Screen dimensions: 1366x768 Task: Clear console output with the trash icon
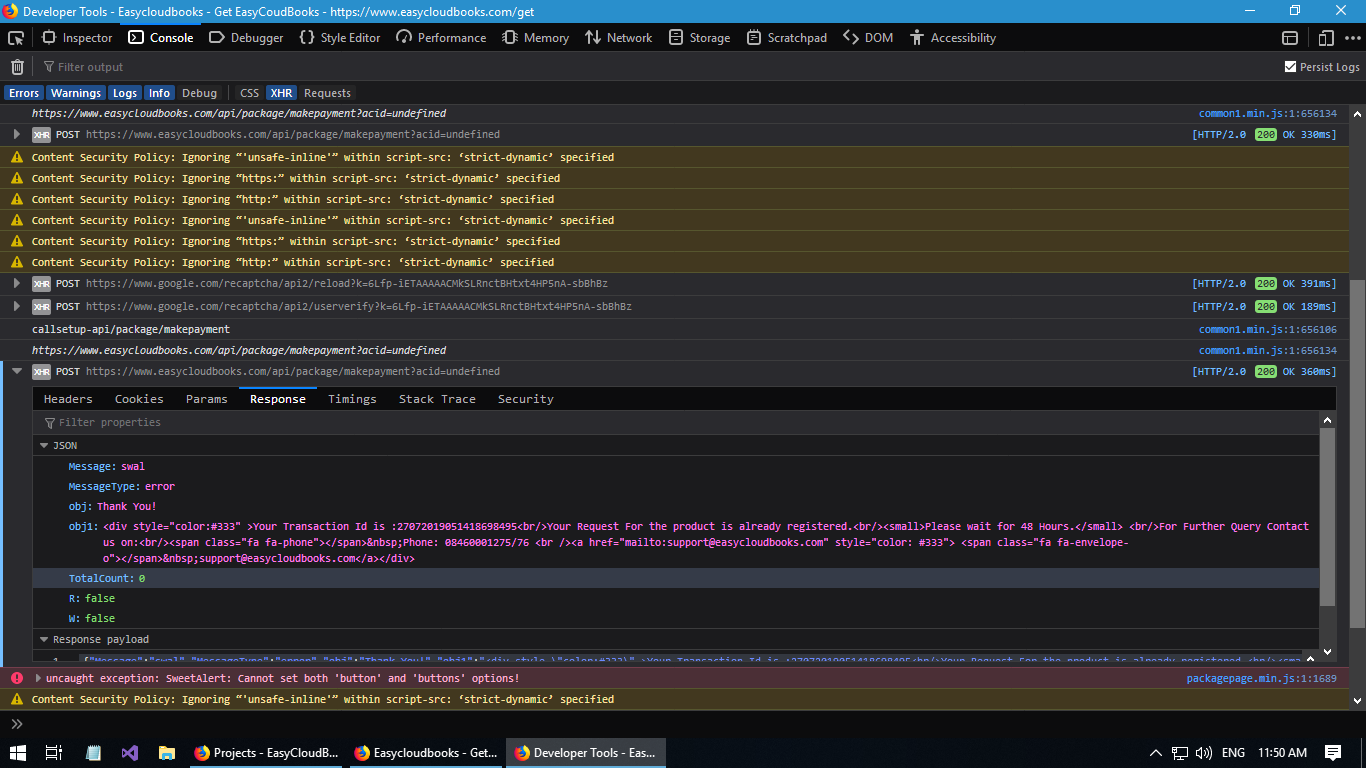click(x=17, y=67)
